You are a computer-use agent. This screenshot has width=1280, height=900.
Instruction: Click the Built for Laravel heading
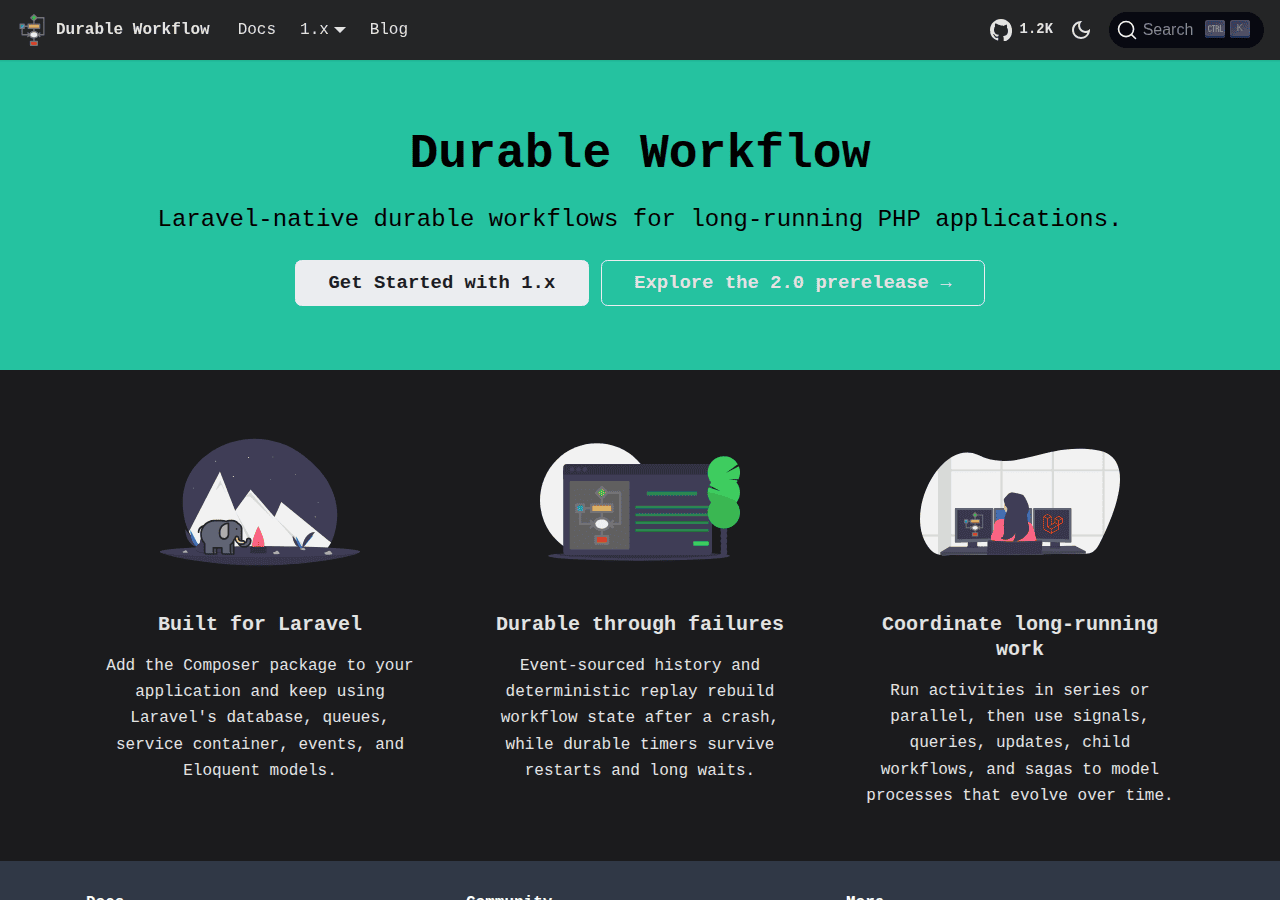point(260,624)
